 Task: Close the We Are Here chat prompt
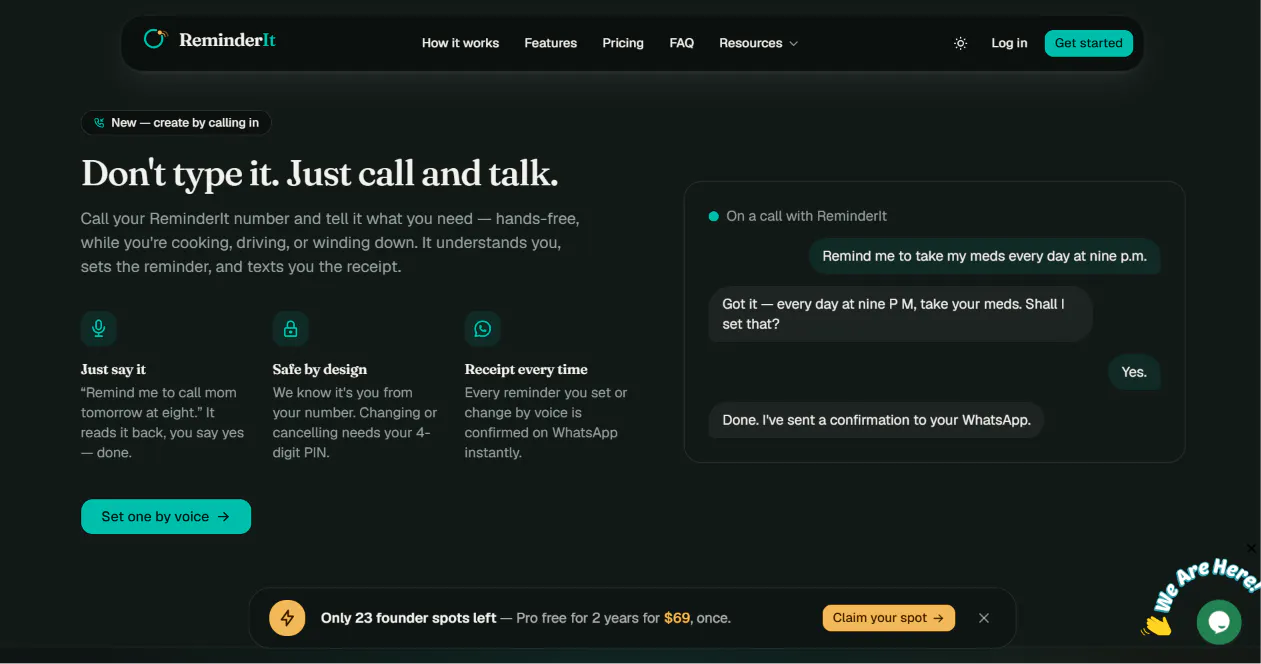pyautogui.click(x=1251, y=548)
